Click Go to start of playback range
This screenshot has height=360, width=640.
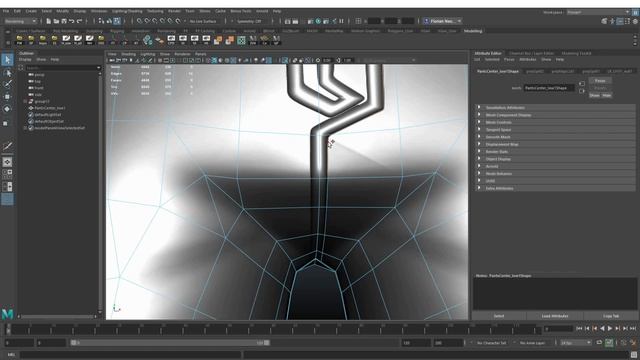click(x=579, y=328)
